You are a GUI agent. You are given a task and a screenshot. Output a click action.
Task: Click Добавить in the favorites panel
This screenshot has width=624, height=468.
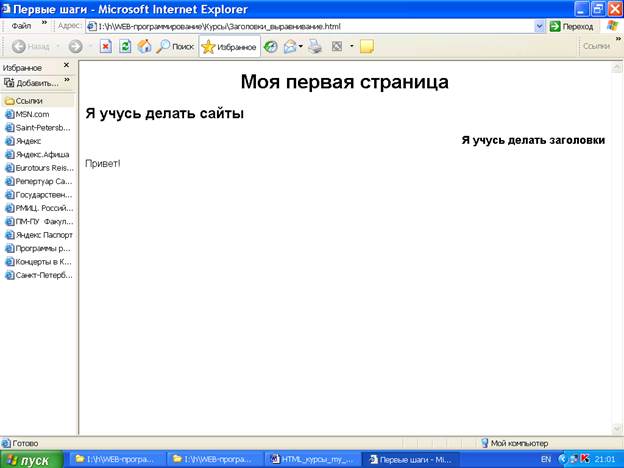[37, 83]
